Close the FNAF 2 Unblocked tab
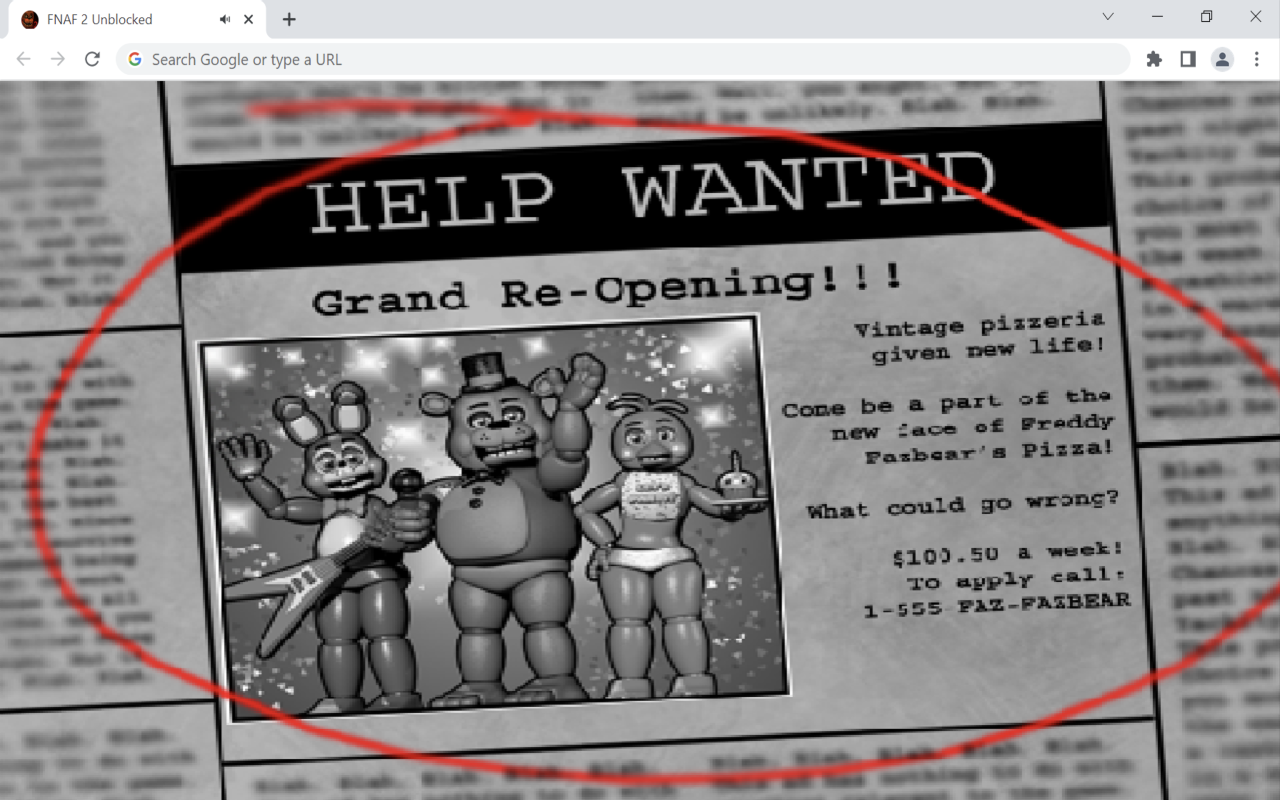Viewport: 1280px width, 800px height. (x=249, y=19)
